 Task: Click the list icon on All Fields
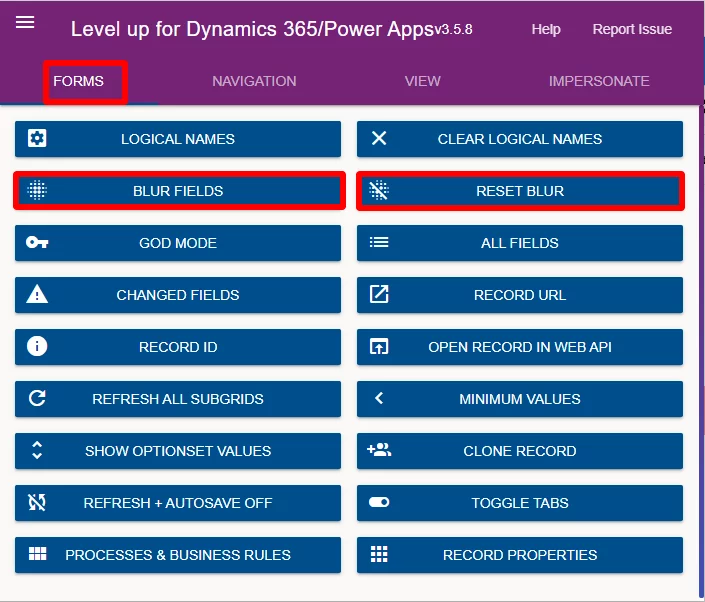tap(379, 242)
